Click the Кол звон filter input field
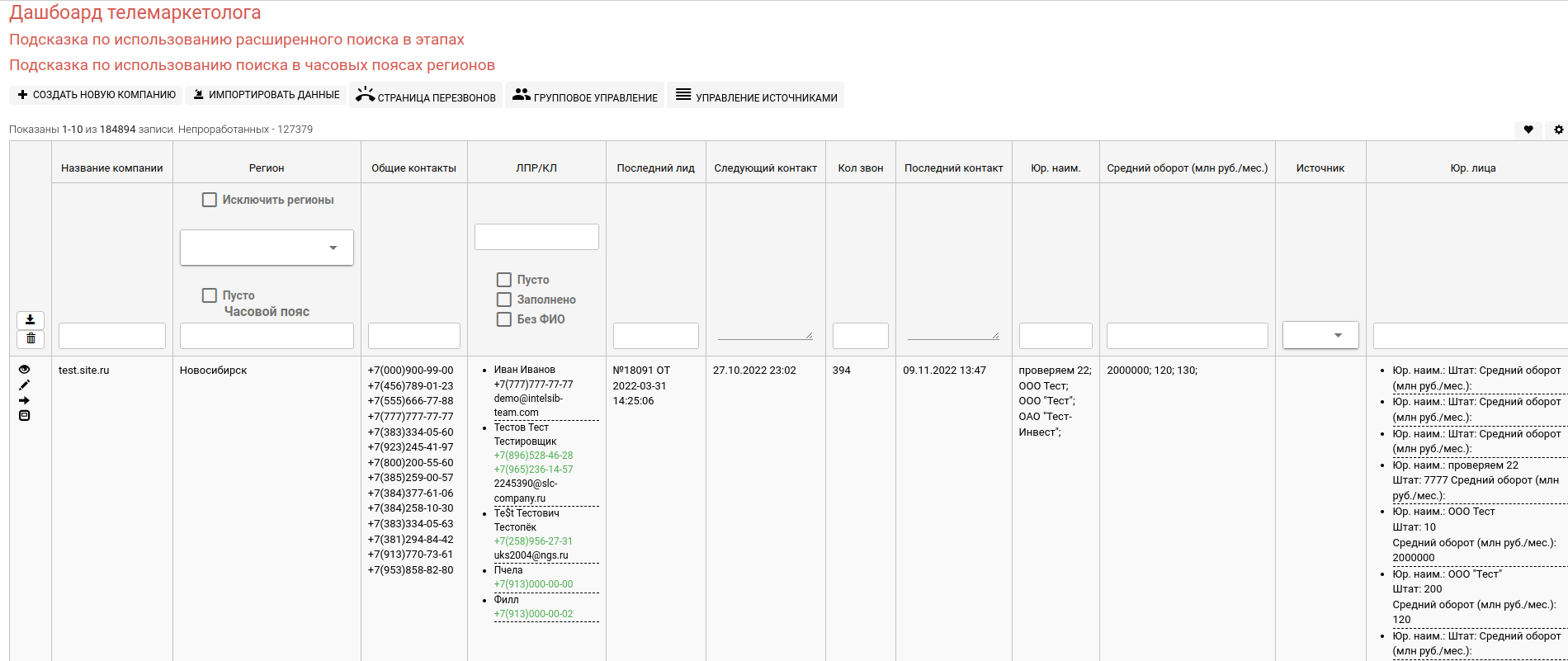This screenshot has height=661, width=1568. 860,336
